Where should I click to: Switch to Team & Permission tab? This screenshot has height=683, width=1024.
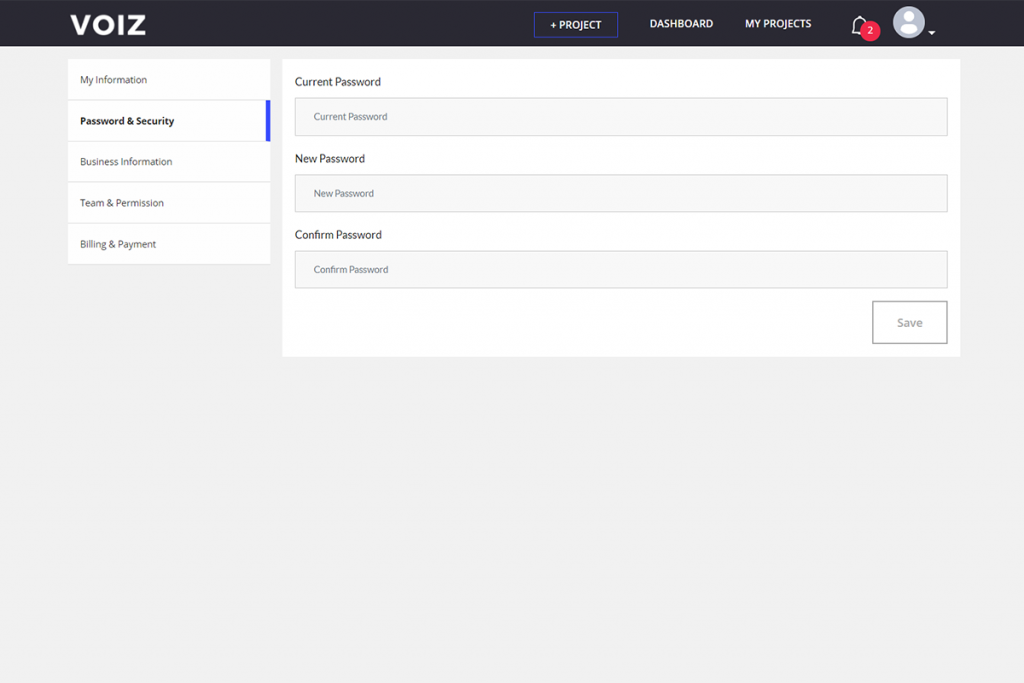[x=169, y=203]
